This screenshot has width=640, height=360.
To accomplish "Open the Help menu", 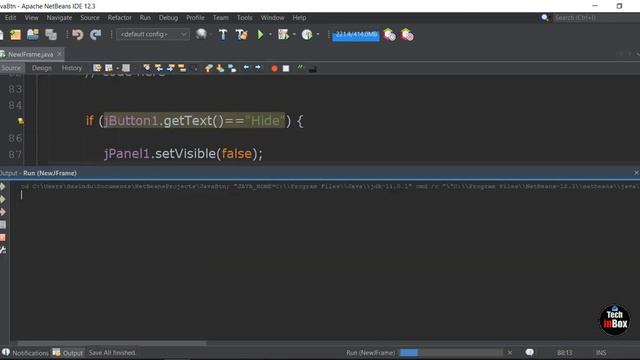I will coord(299,18).
